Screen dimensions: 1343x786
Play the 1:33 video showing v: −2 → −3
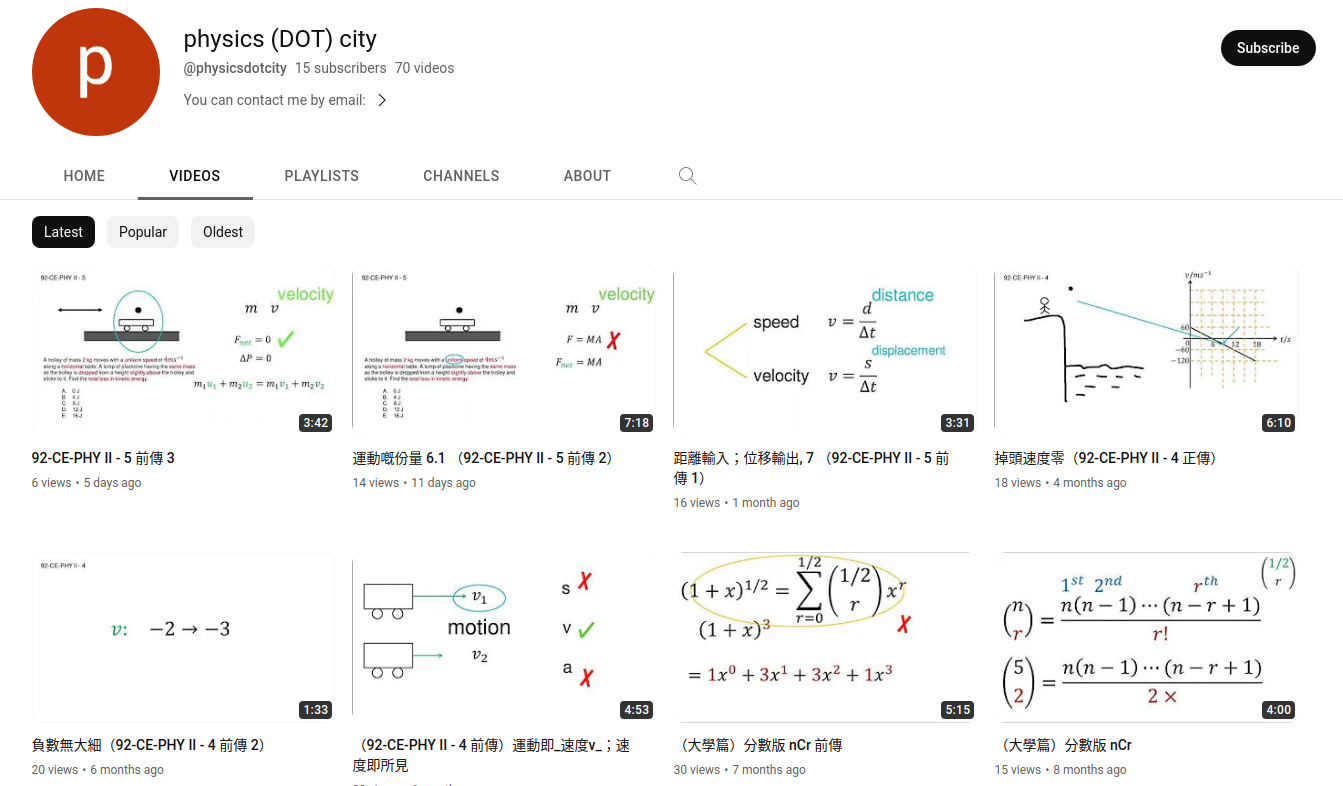[183, 637]
